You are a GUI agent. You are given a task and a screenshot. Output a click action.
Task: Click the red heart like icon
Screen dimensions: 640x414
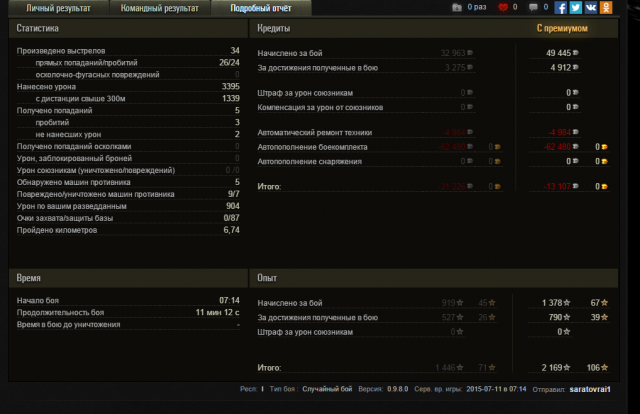503,7
